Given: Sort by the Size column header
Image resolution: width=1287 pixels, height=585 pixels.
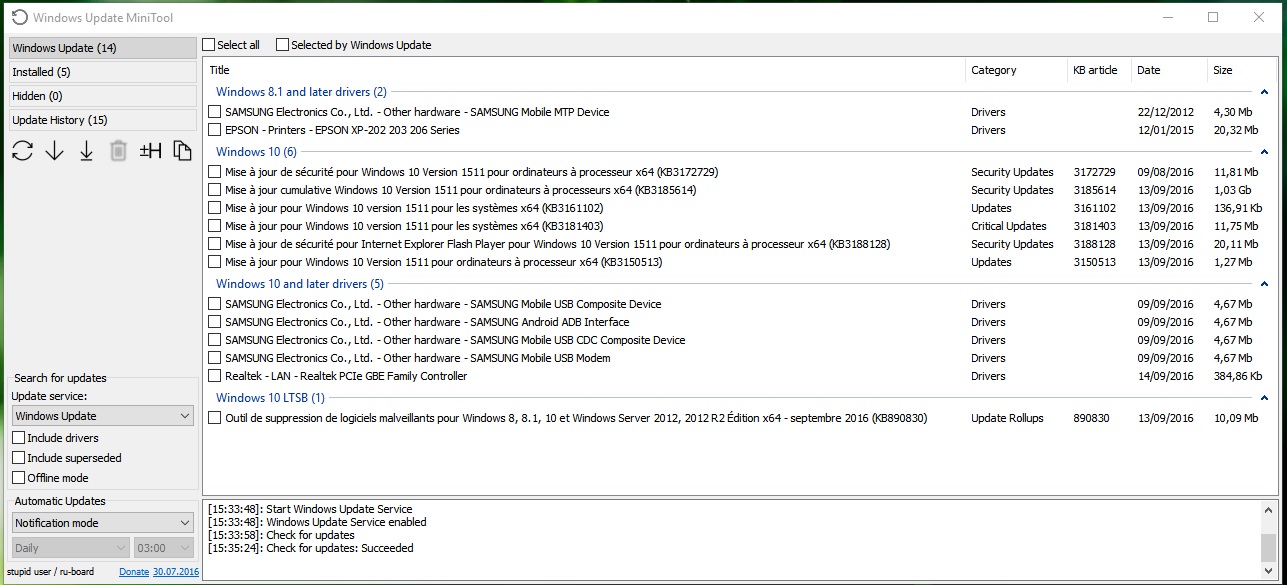Looking at the screenshot, I should (x=1241, y=70).
